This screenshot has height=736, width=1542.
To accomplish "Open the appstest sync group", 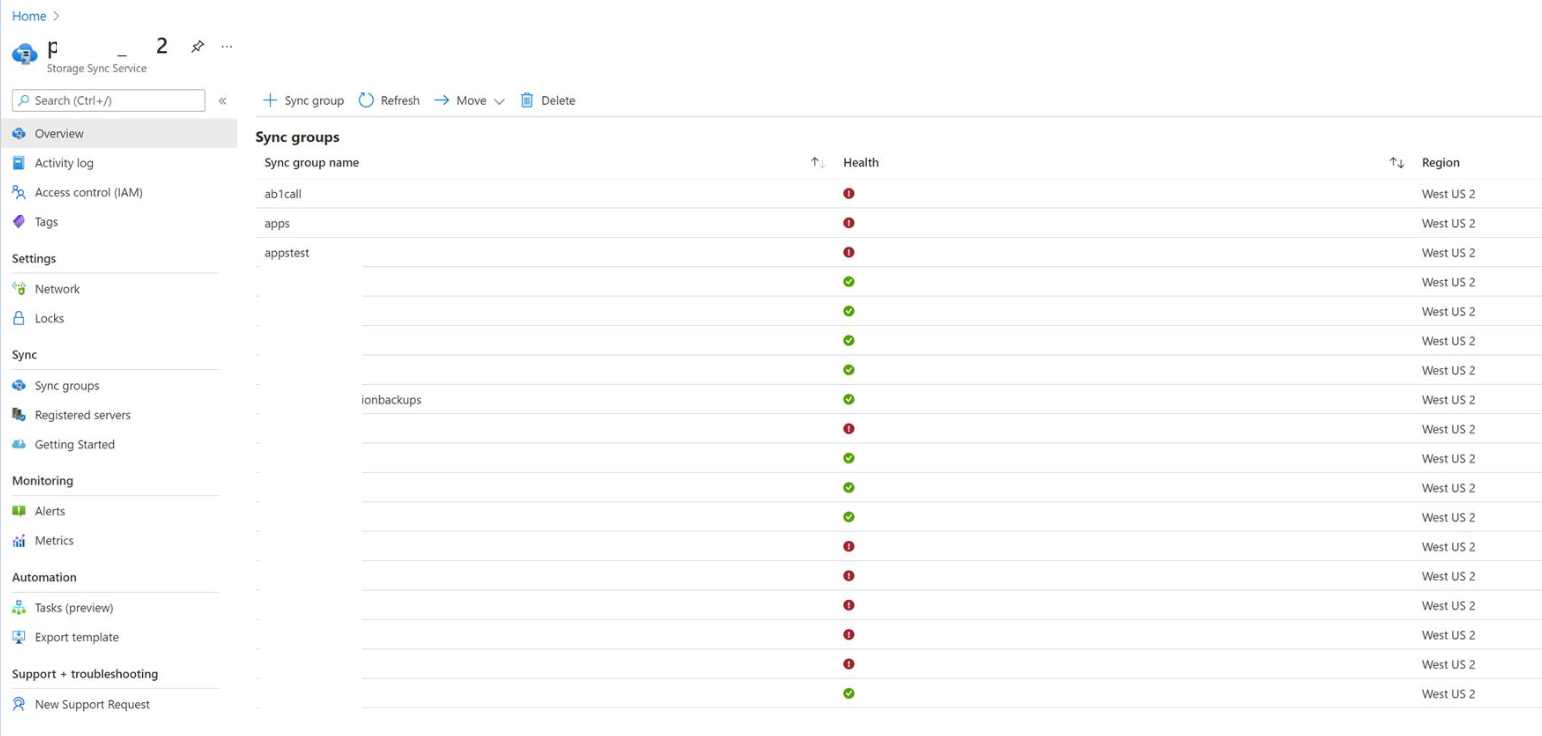I will [287, 253].
